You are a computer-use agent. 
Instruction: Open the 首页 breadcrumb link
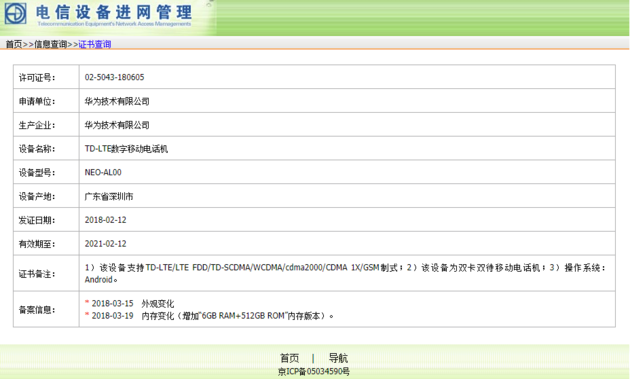[14, 44]
